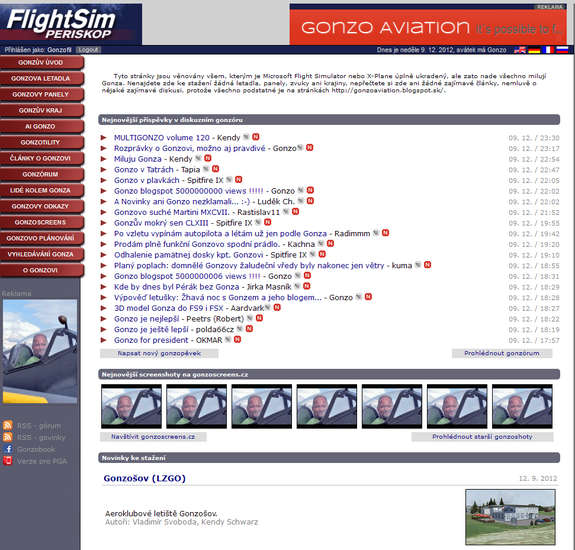Image resolution: width=575 pixels, height=550 pixels.
Task: Click Prohlédnout gonzórum button
Action: pyautogui.click(x=502, y=353)
